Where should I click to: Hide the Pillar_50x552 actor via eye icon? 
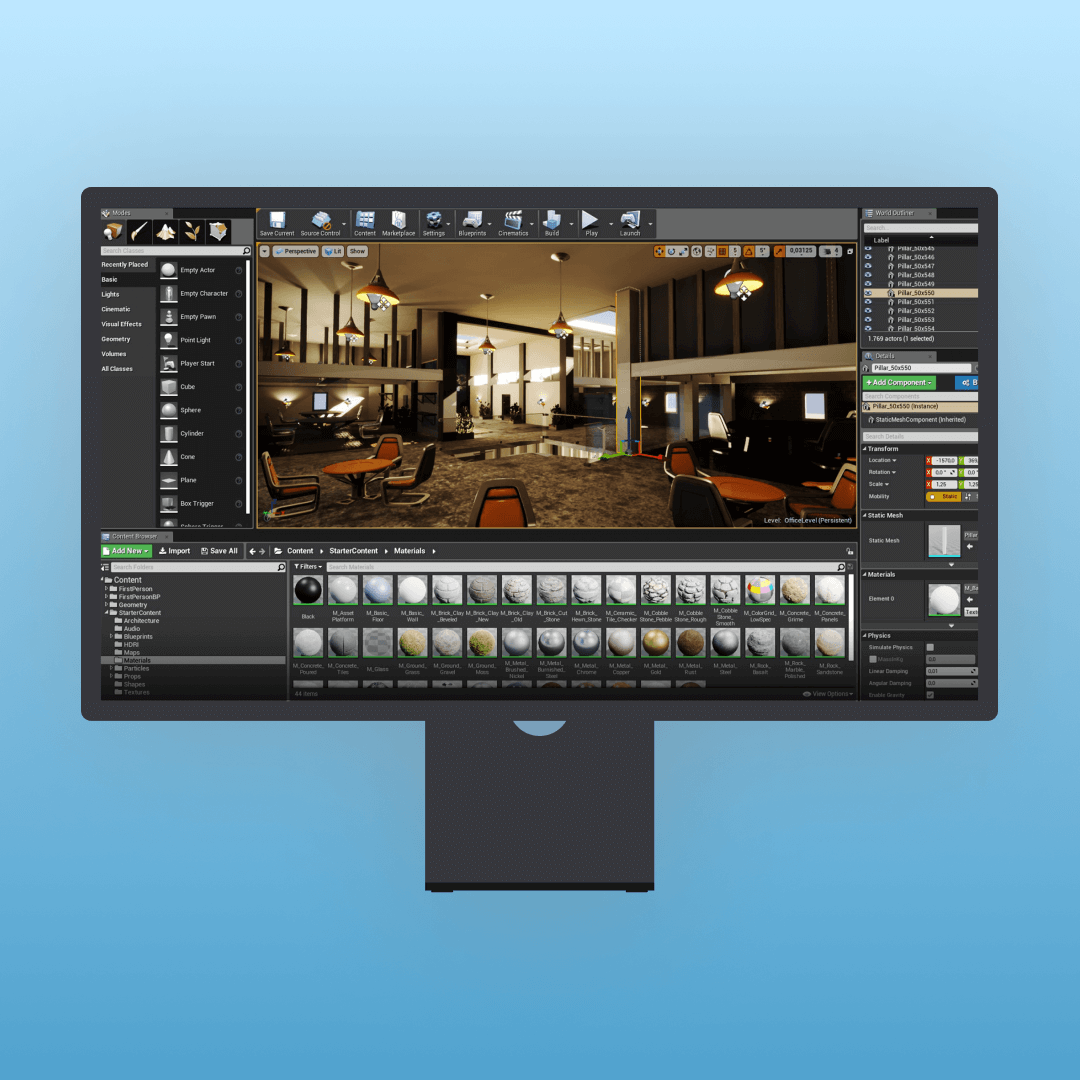tap(868, 311)
